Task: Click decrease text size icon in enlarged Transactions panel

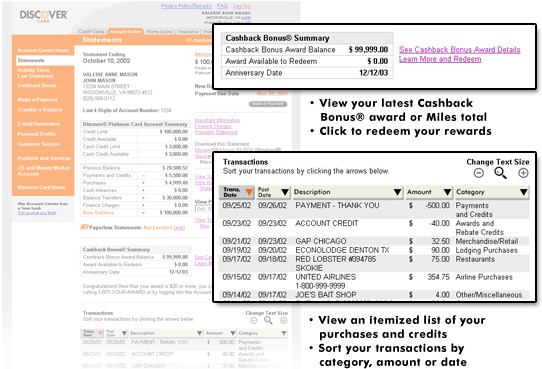Action: [x=479, y=173]
